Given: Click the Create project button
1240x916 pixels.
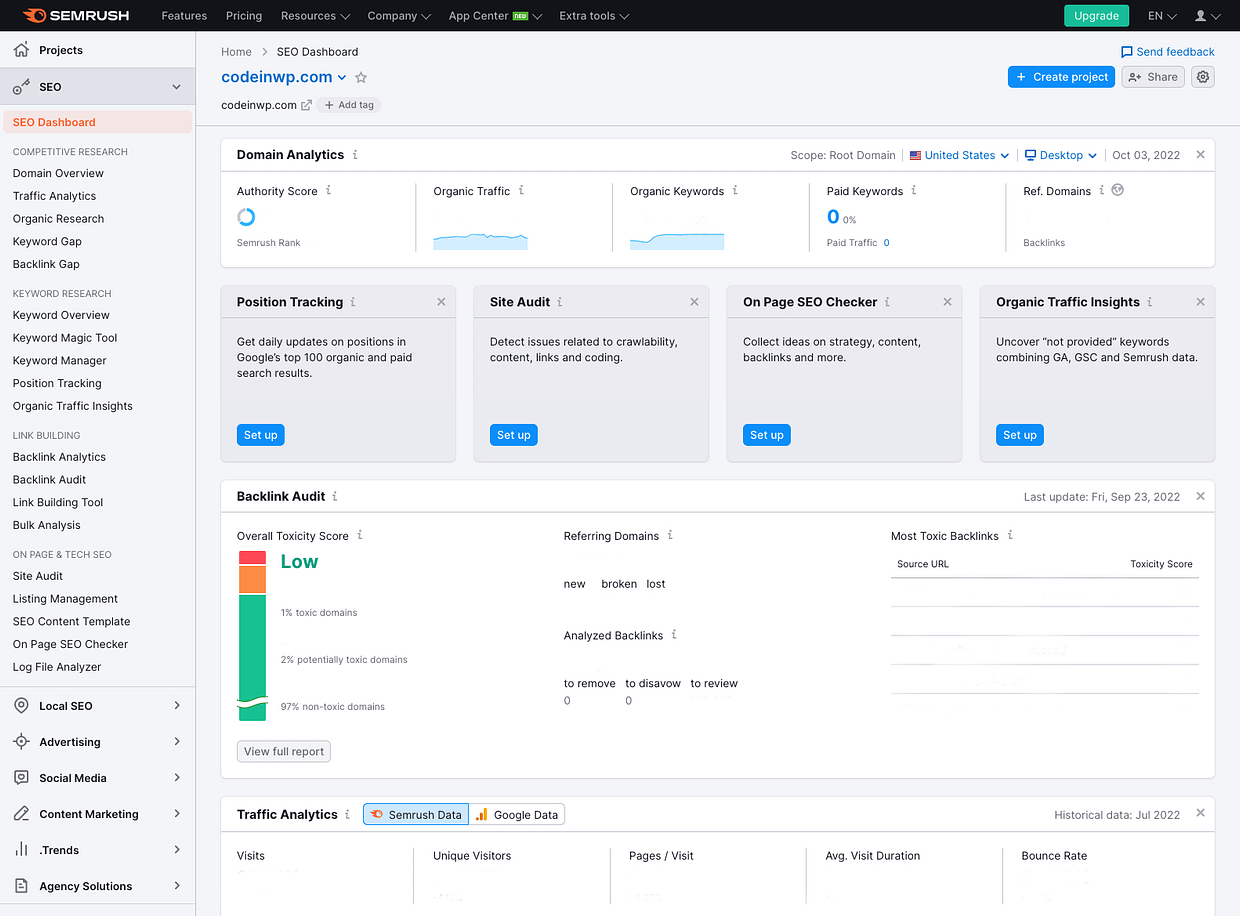Looking at the screenshot, I should [x=1061, y=76].
